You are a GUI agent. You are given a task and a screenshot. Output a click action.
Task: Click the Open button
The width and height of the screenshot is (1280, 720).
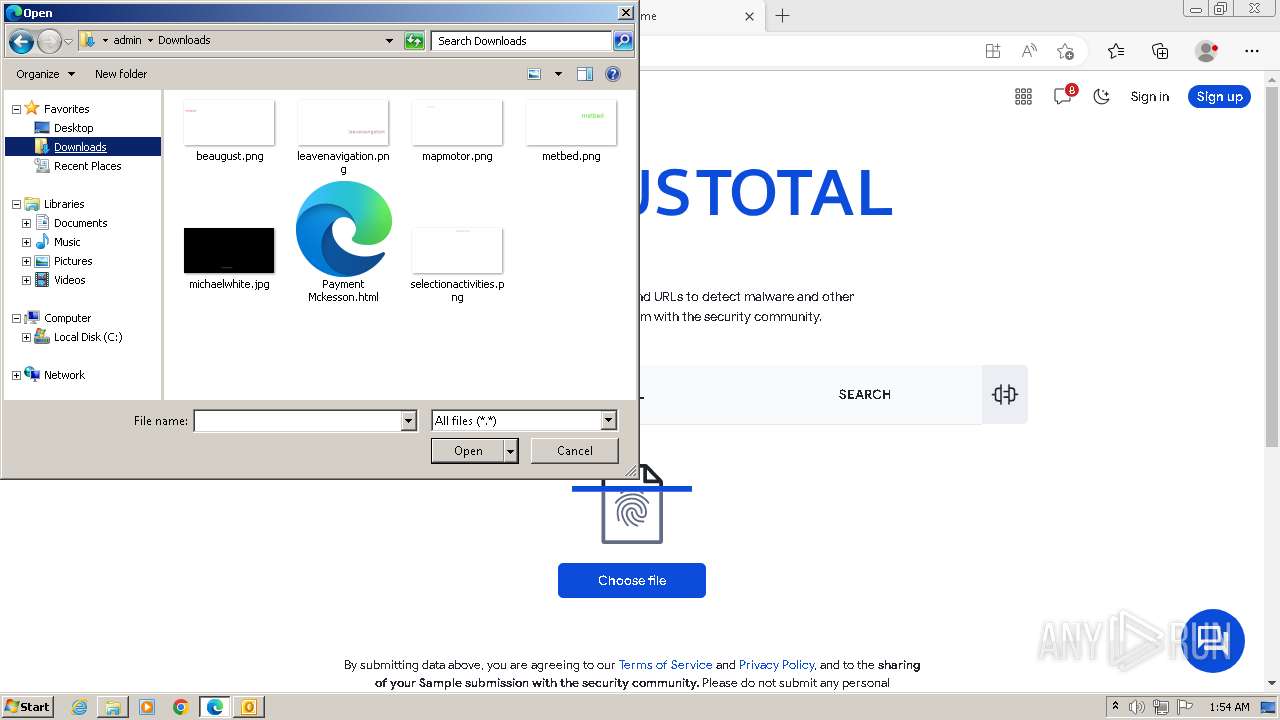tap(468, 451)
